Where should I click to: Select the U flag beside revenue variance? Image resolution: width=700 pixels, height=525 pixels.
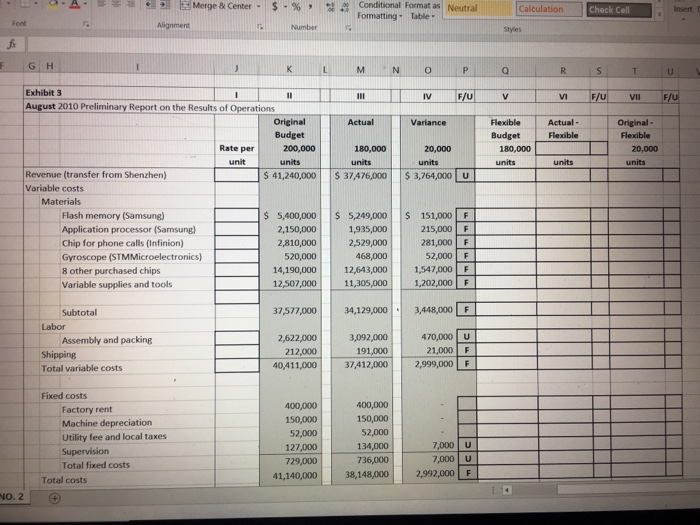coord(465,176)
